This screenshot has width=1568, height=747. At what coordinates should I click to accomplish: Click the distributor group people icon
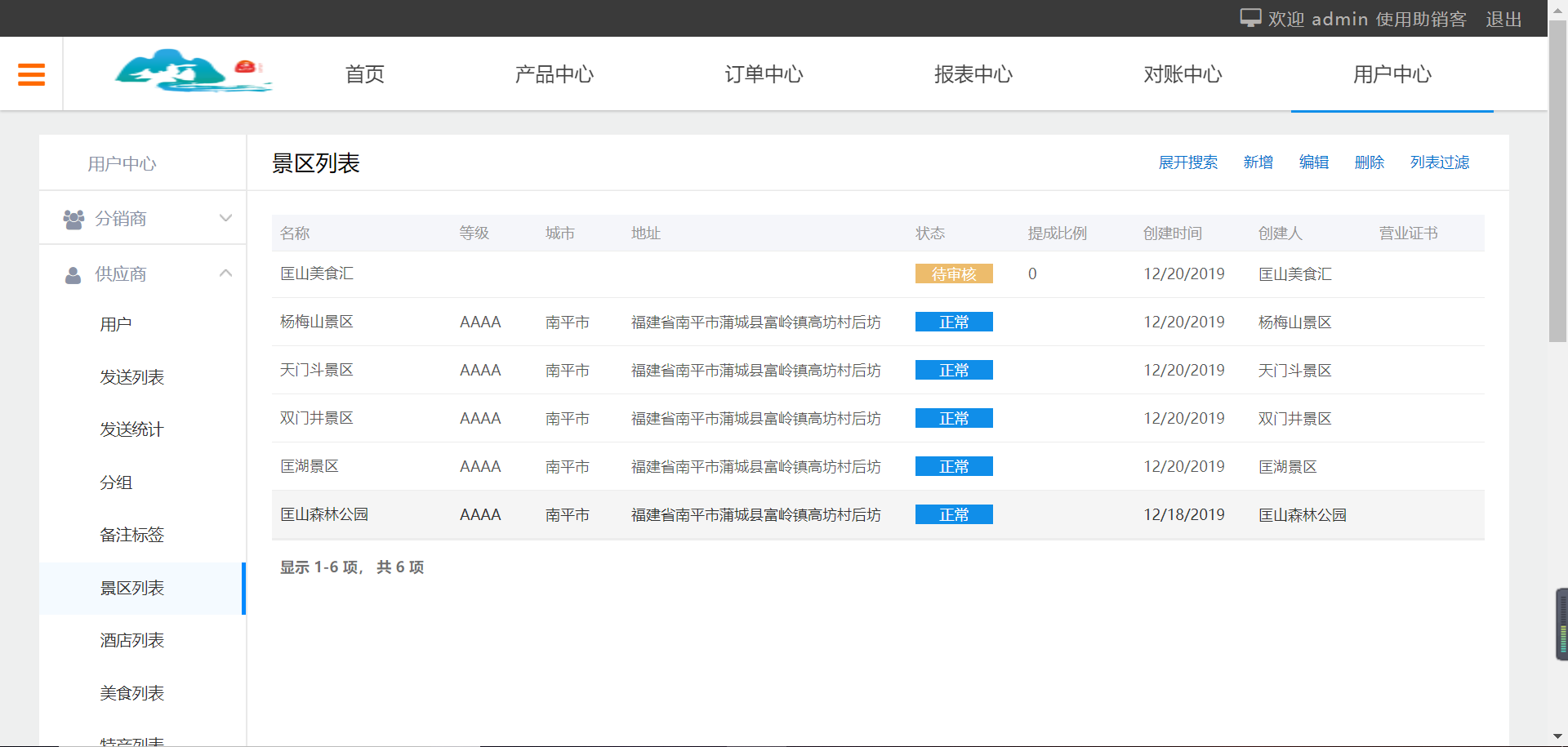73,219
